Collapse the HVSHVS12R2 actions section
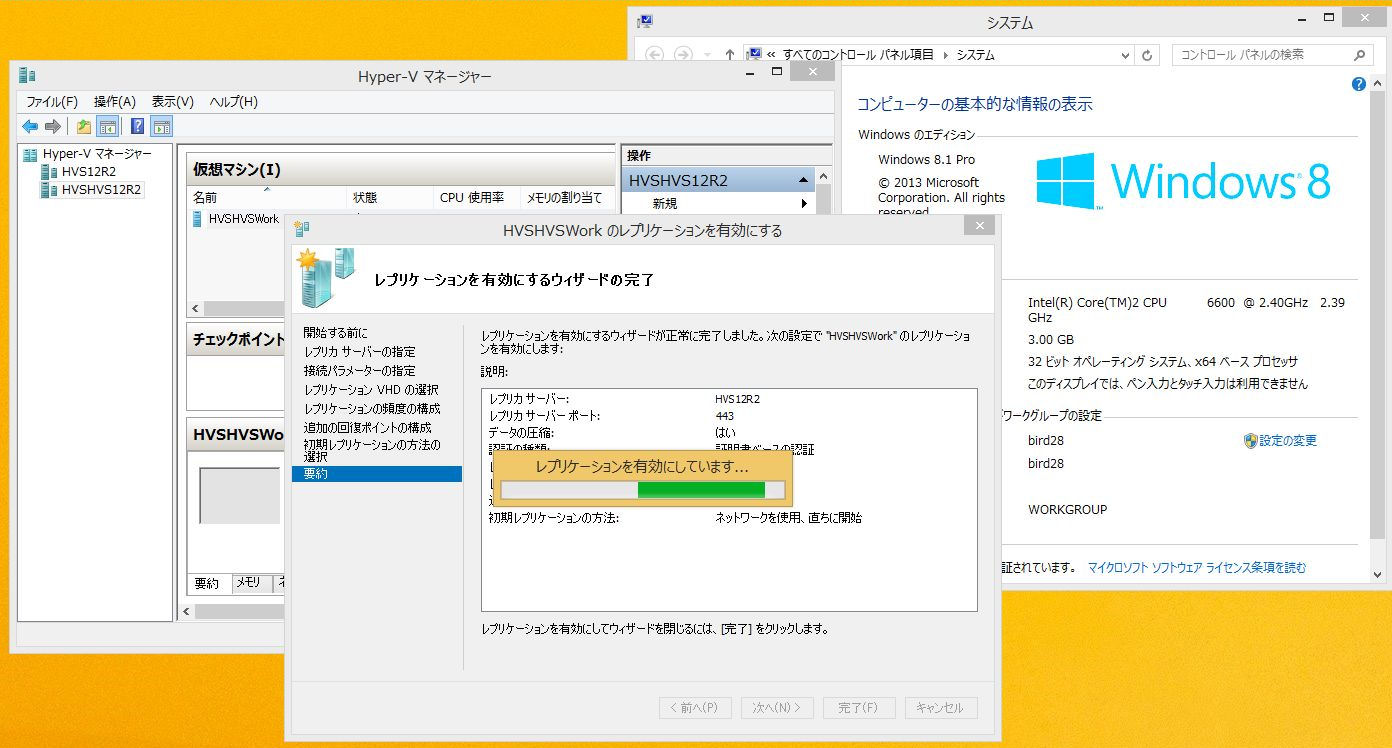Viewport: 1392px width, 748px height. pos(804,181)
